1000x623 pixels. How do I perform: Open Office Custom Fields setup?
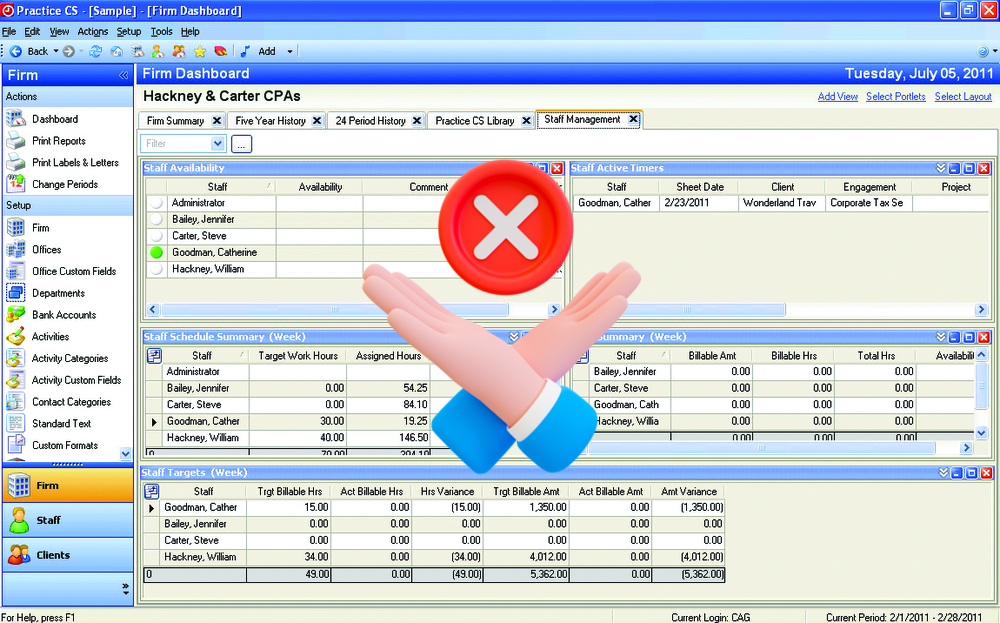[x=74, y=271]
